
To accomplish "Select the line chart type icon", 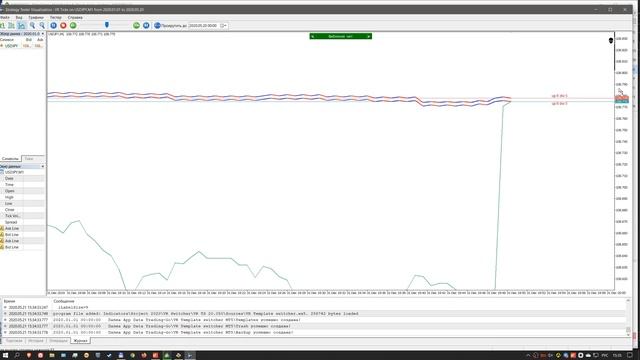I will pos(21,26).
